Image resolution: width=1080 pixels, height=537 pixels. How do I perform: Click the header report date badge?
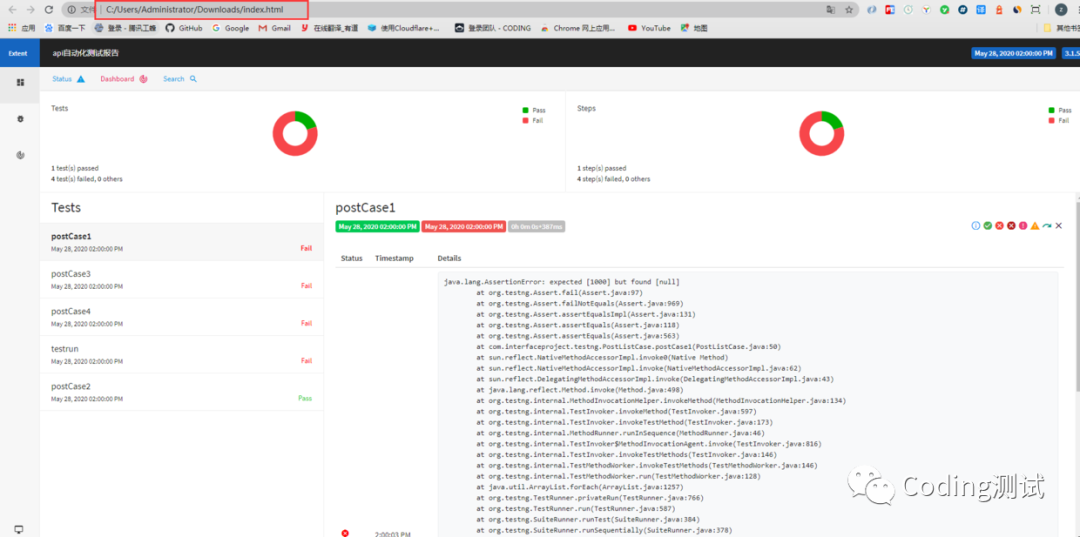click(x=1013, y=53)
